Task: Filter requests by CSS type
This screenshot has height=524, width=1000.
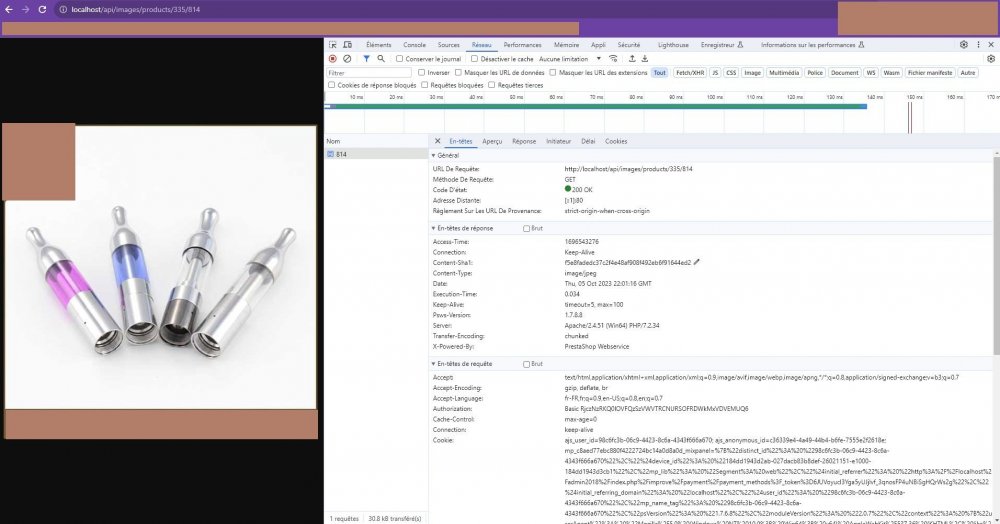Action: (732, 73)
